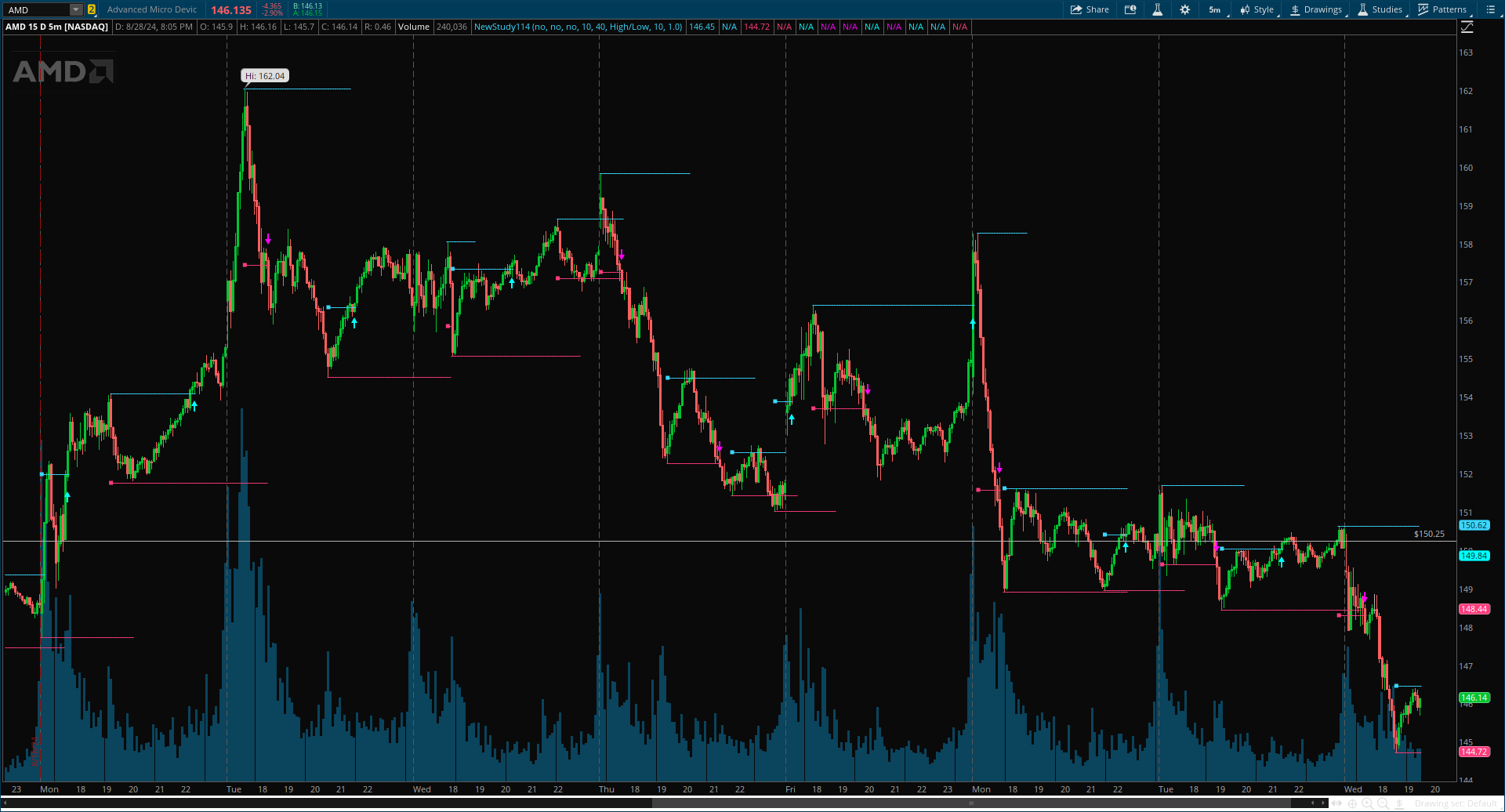Open the Style dropdown menu
Viewport: 1505px width, 812px height.
(x=1257, y=9)
